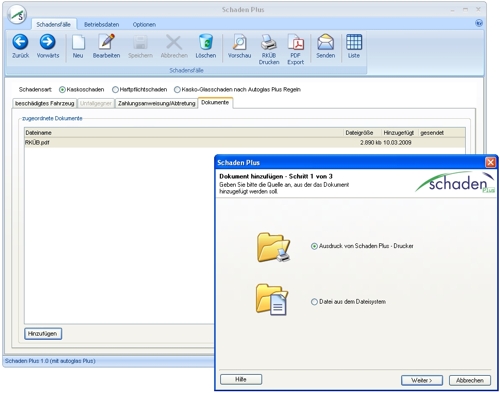Open the Zahlungsanweisung/Abtretung tab
500x393 pixels.
156,103
